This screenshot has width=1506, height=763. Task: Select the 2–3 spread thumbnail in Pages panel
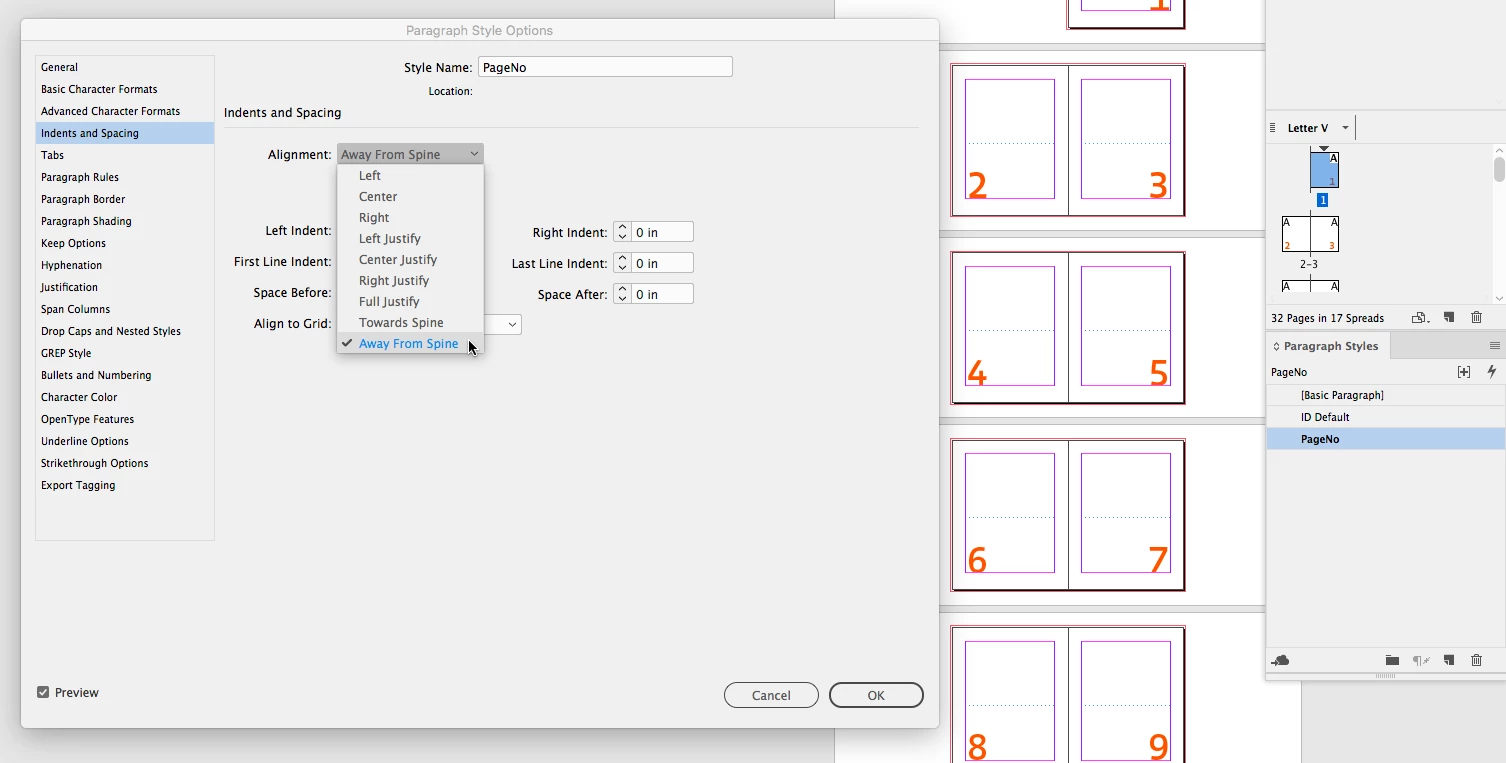click(1310, 234)
